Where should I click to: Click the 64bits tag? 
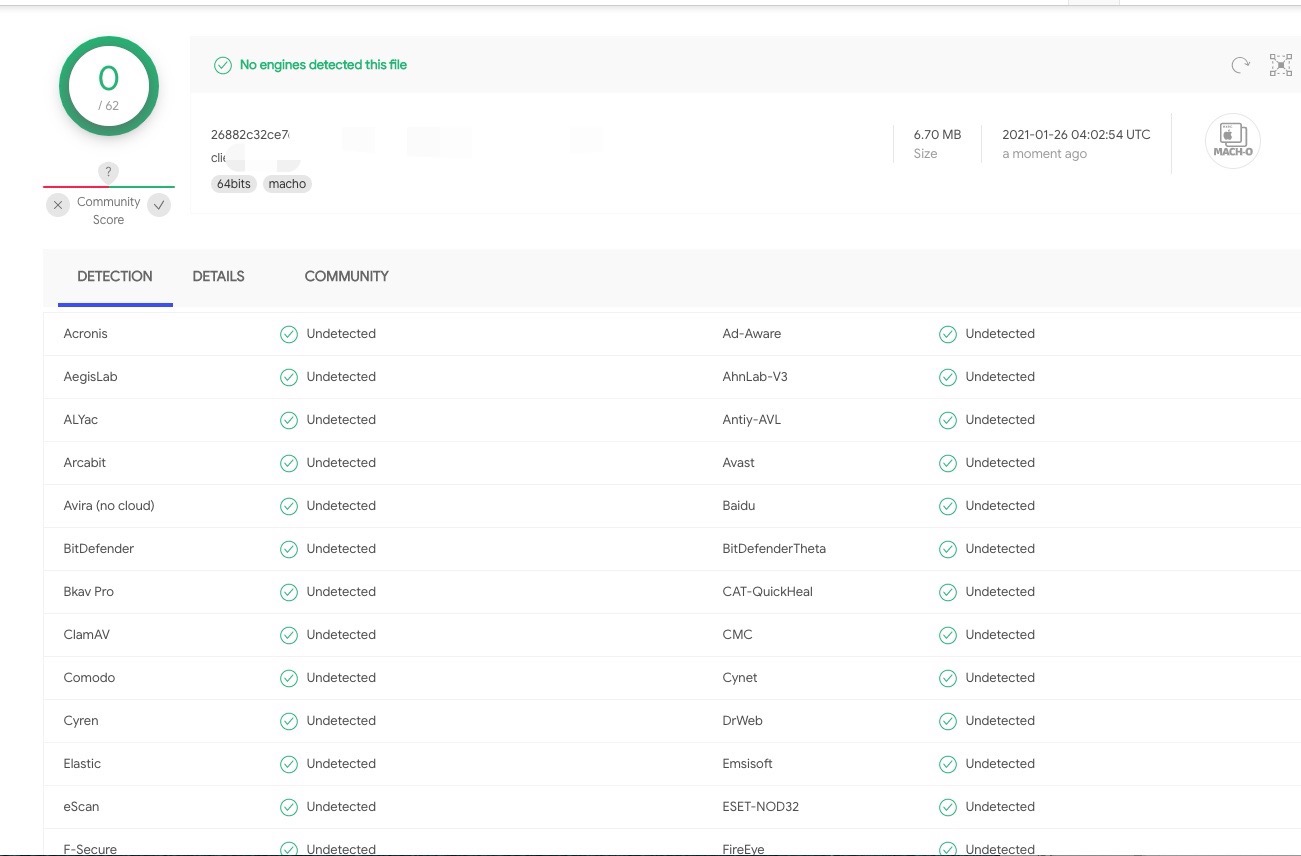point(234,184)
